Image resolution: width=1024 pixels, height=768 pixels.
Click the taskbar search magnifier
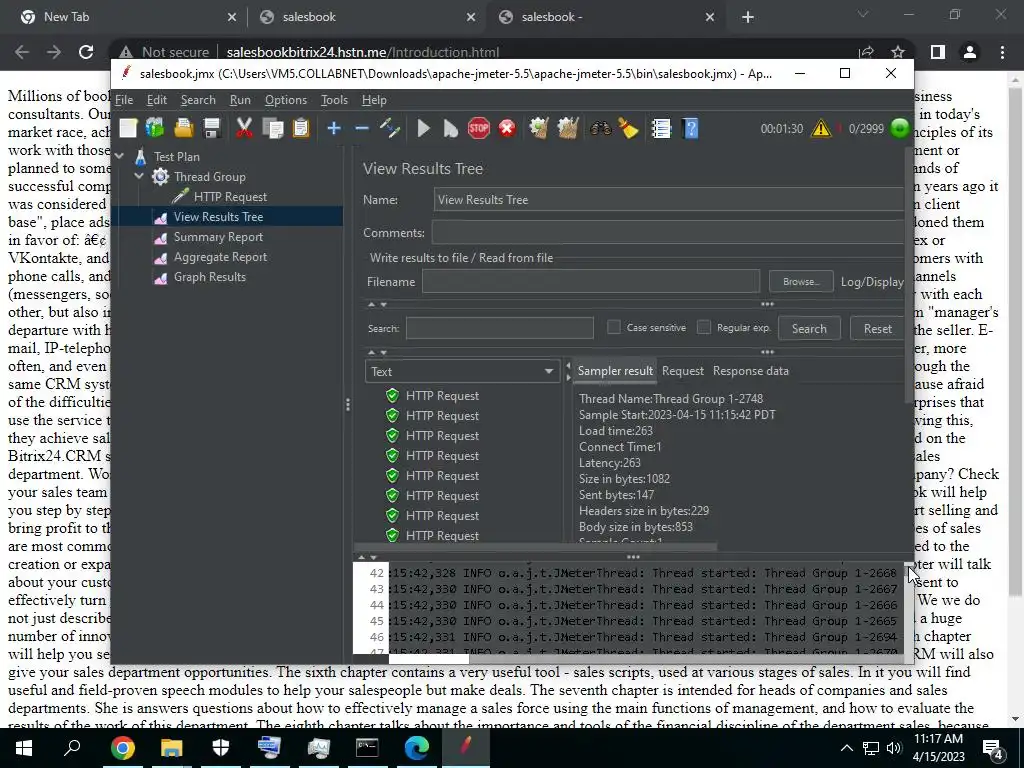(x=72, y=748)
